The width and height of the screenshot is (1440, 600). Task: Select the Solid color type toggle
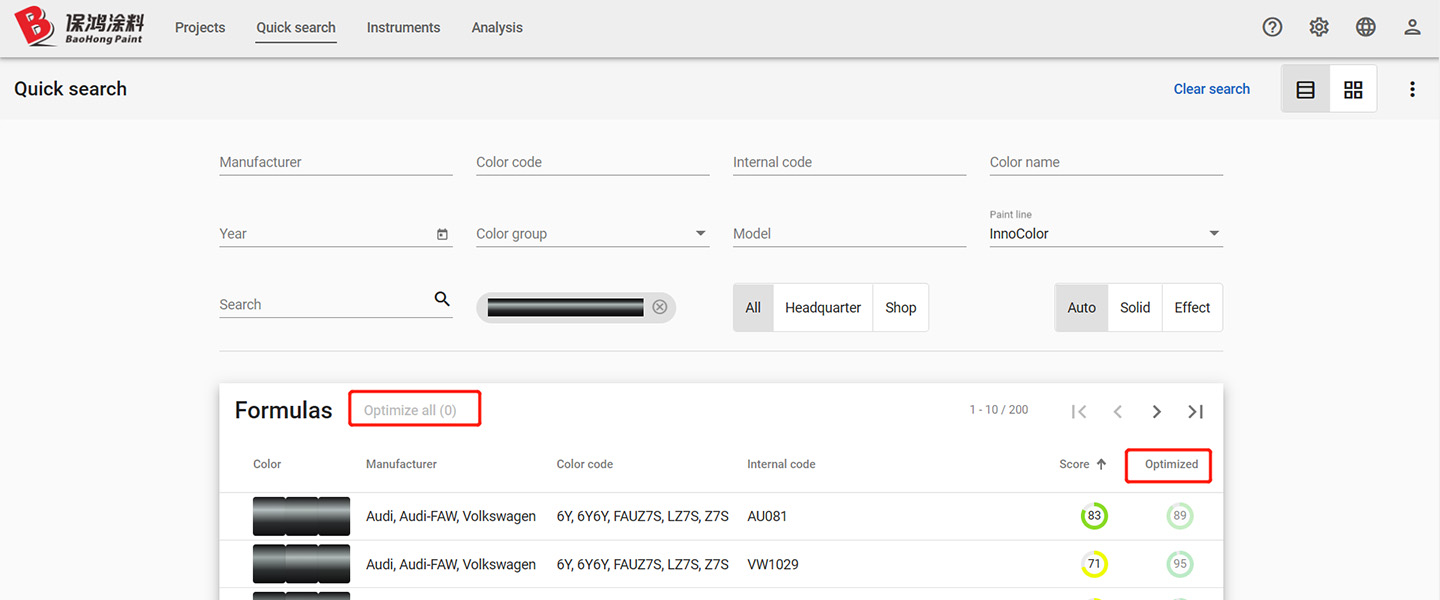point(1135,307)
